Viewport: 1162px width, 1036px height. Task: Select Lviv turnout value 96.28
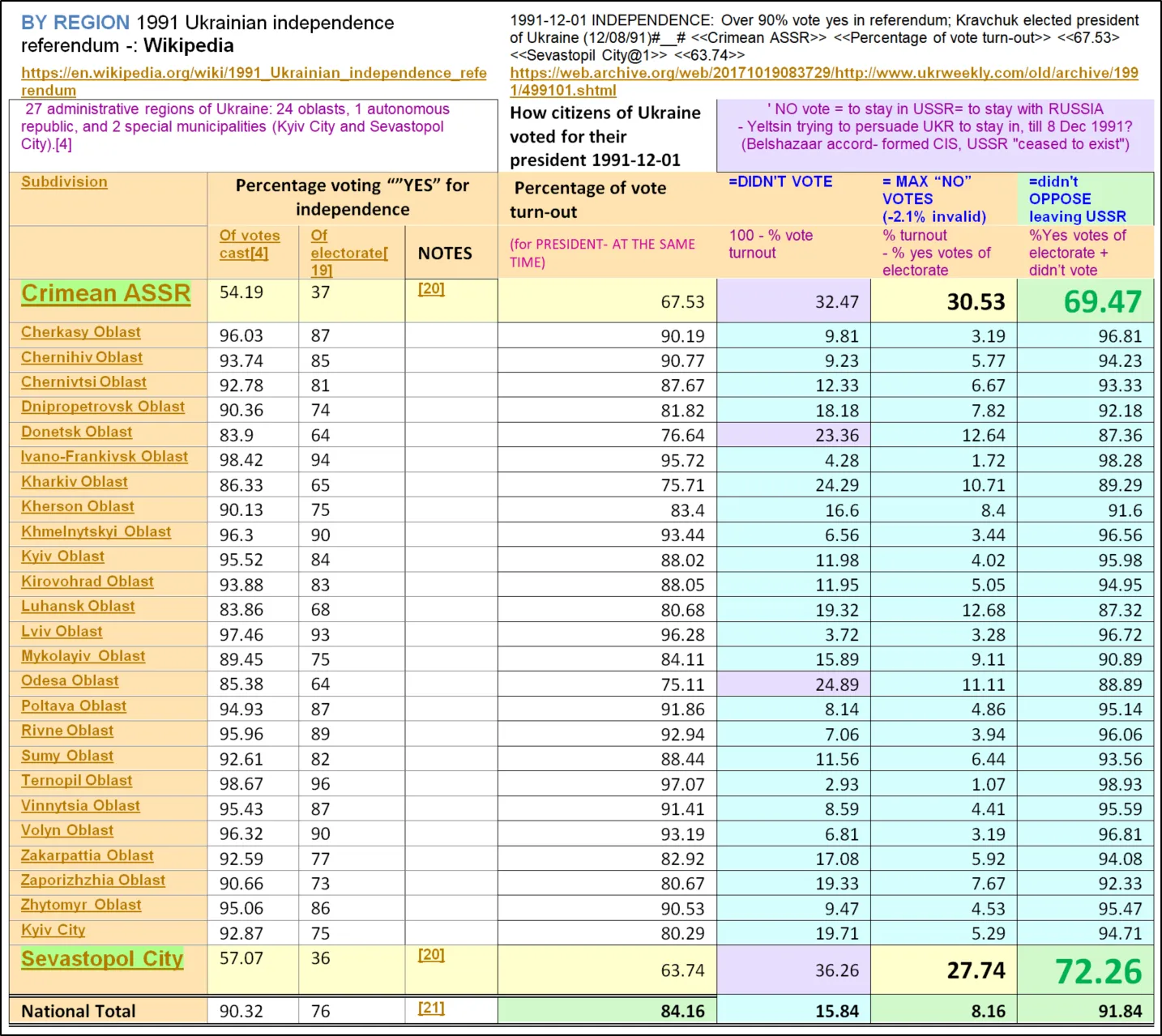point(682,635)
